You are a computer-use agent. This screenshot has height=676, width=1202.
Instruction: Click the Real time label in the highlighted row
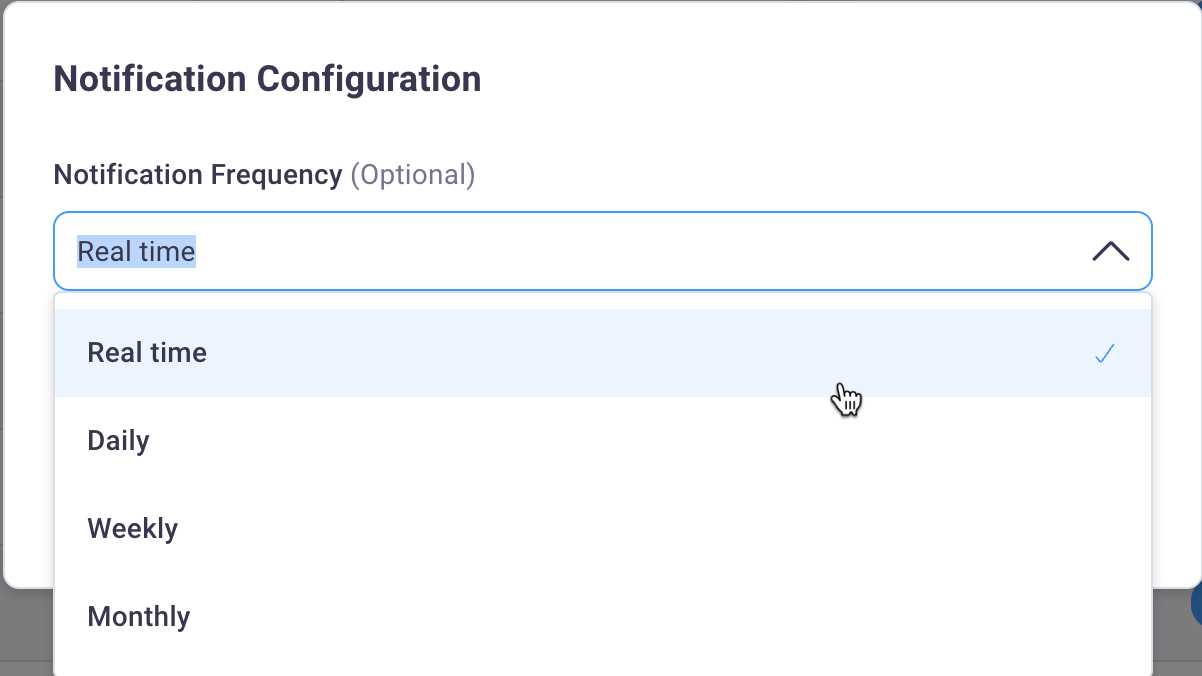147,353
